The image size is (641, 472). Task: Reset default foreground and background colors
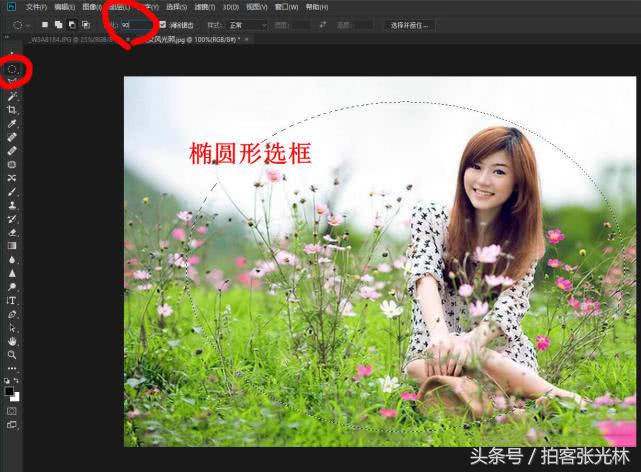pos(7,380)
